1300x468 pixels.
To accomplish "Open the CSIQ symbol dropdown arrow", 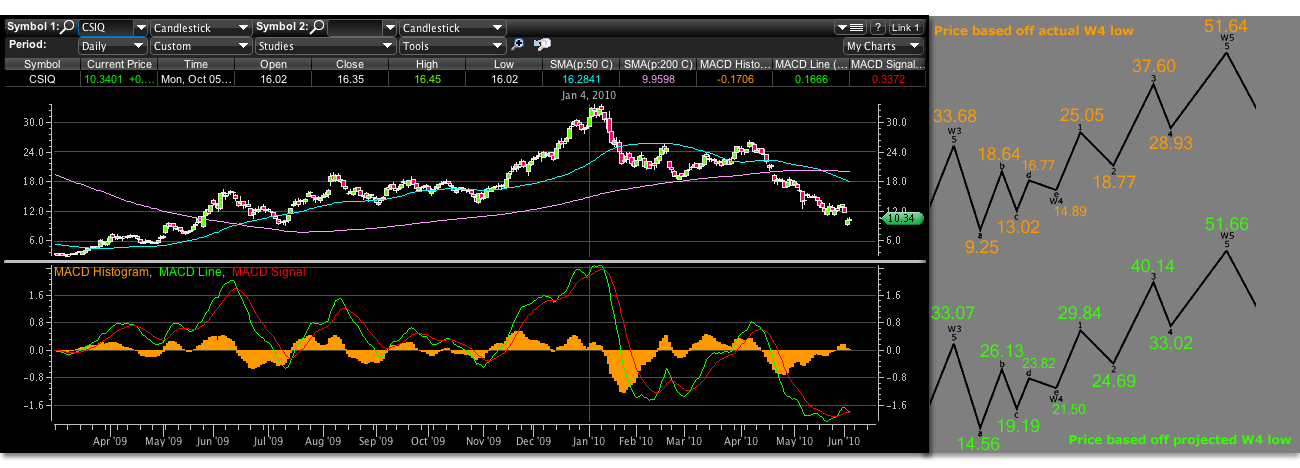I will [x=140, y=28].
